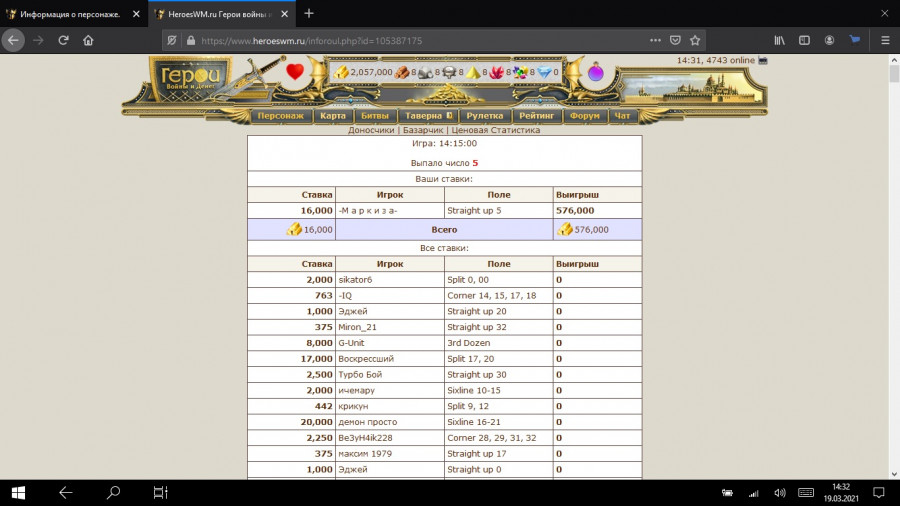The height and width of the screenshot is (506, 900).
Task: Open player sikator6 profile
Action: coord(355,280)
